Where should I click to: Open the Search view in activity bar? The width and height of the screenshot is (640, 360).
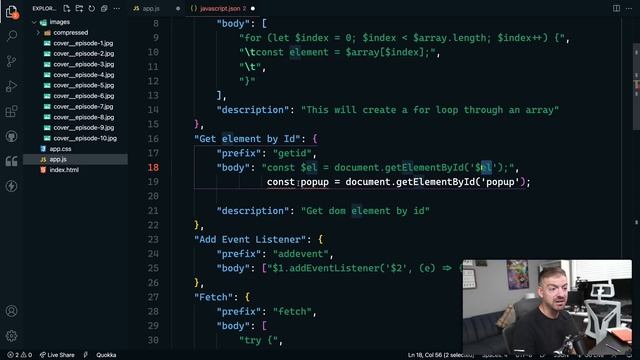[x=12, y=36]
